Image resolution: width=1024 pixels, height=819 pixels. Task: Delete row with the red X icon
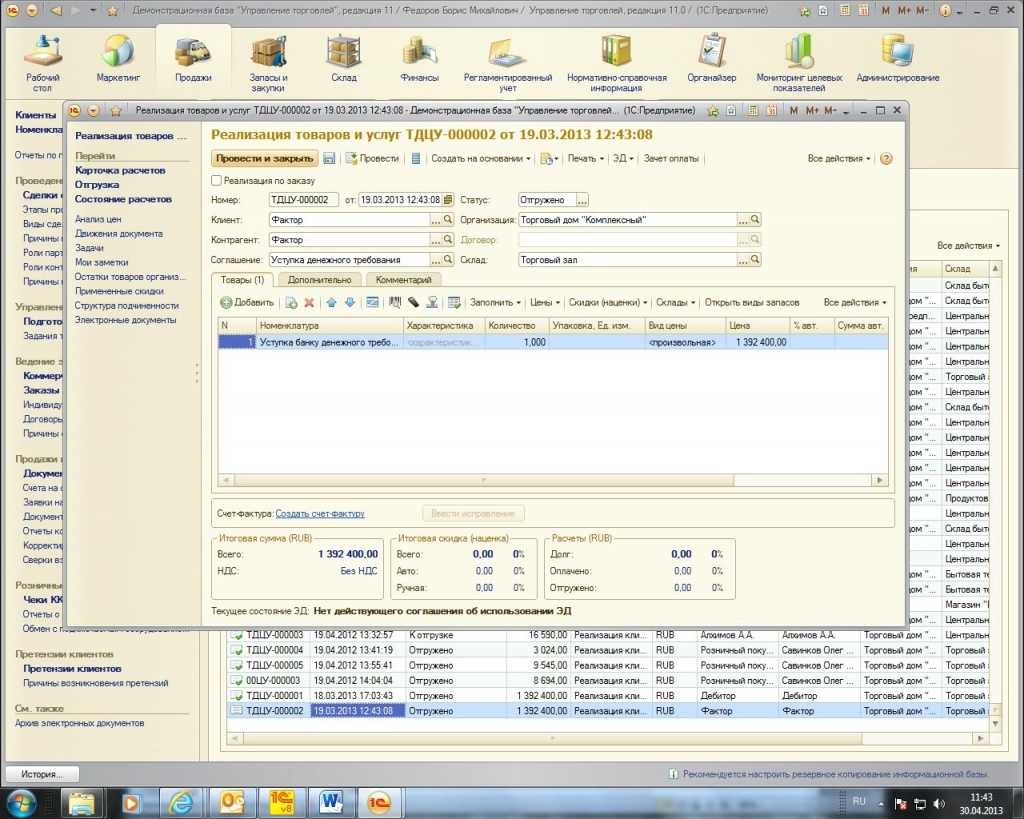309,302
